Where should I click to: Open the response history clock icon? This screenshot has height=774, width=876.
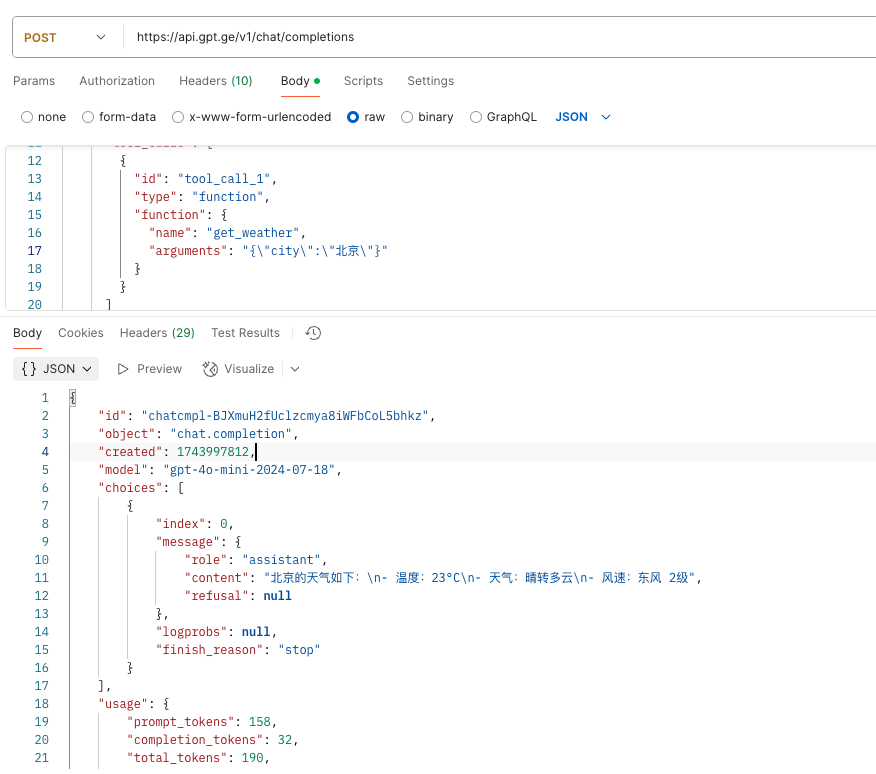pyautogui.click(x=313, y=333)
